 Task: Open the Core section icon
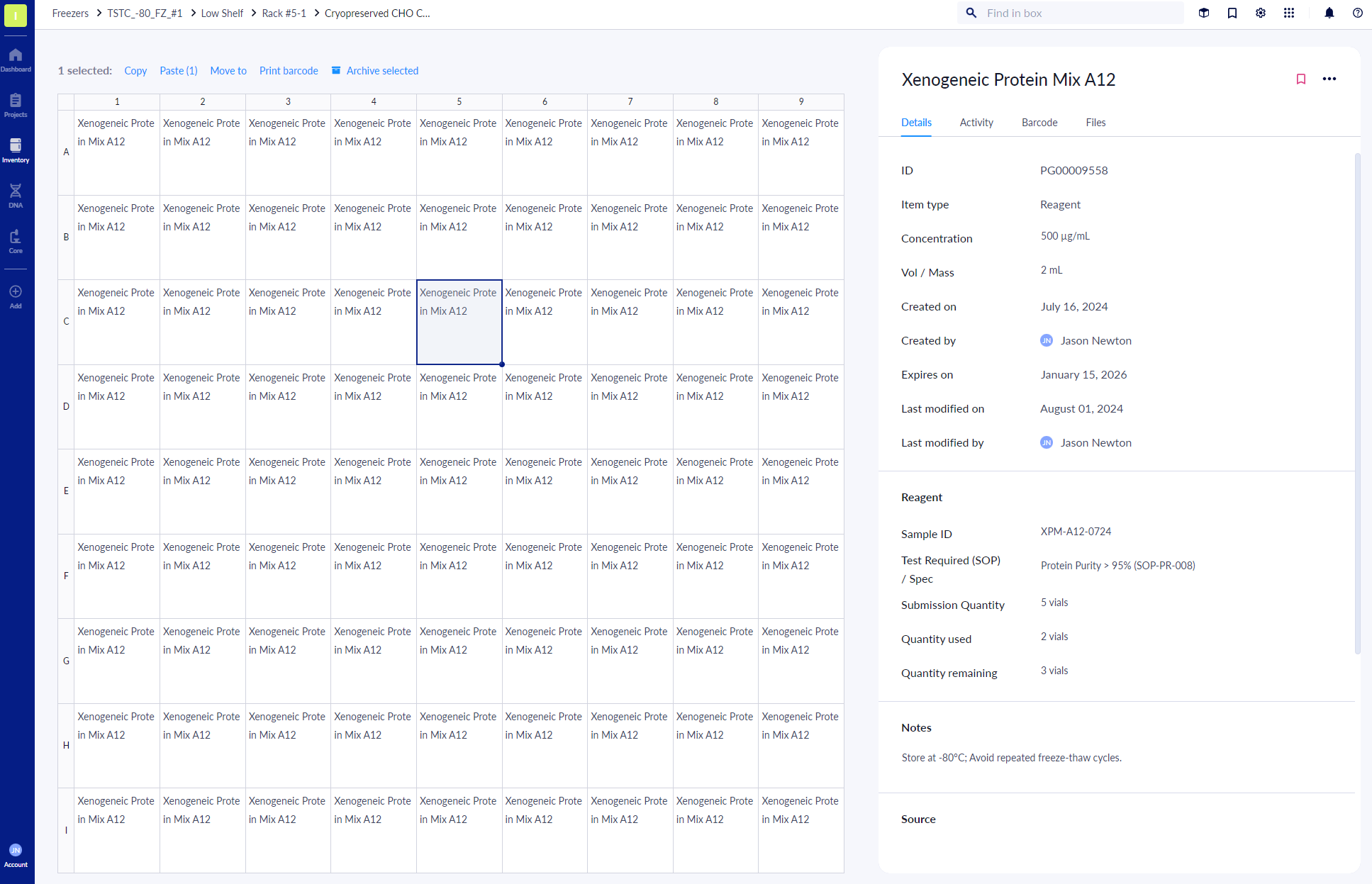coord(16,240)
